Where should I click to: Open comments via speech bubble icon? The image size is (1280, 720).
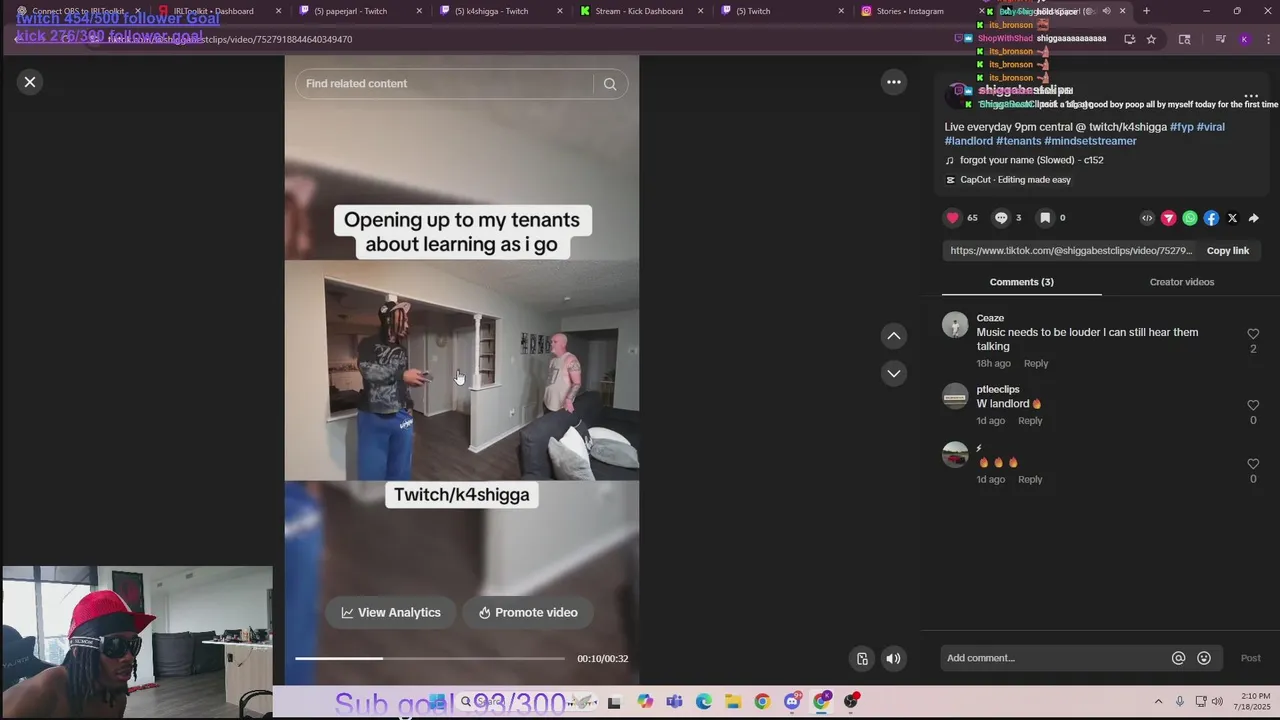[x=1000, y=218]
